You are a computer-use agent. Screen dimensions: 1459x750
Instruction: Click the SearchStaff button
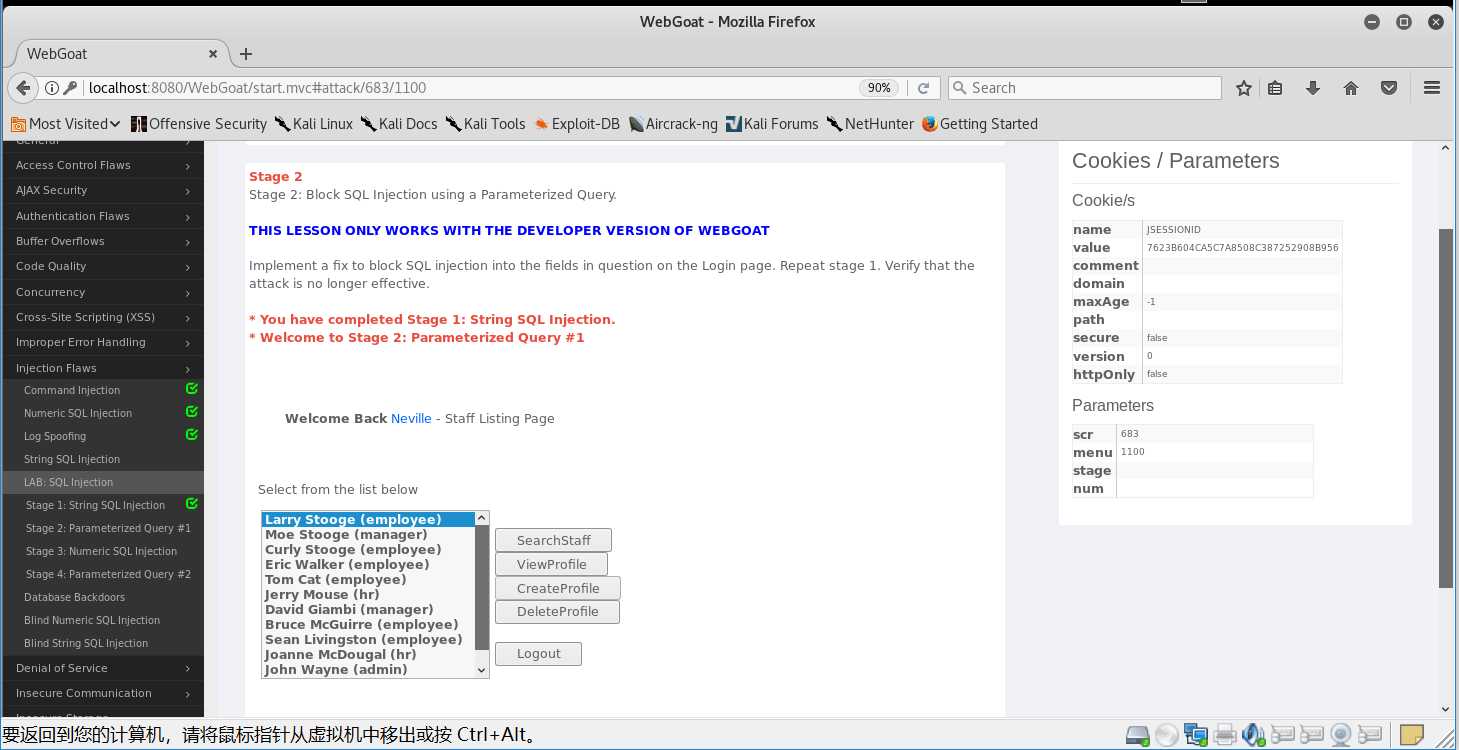tap(553, 540)
